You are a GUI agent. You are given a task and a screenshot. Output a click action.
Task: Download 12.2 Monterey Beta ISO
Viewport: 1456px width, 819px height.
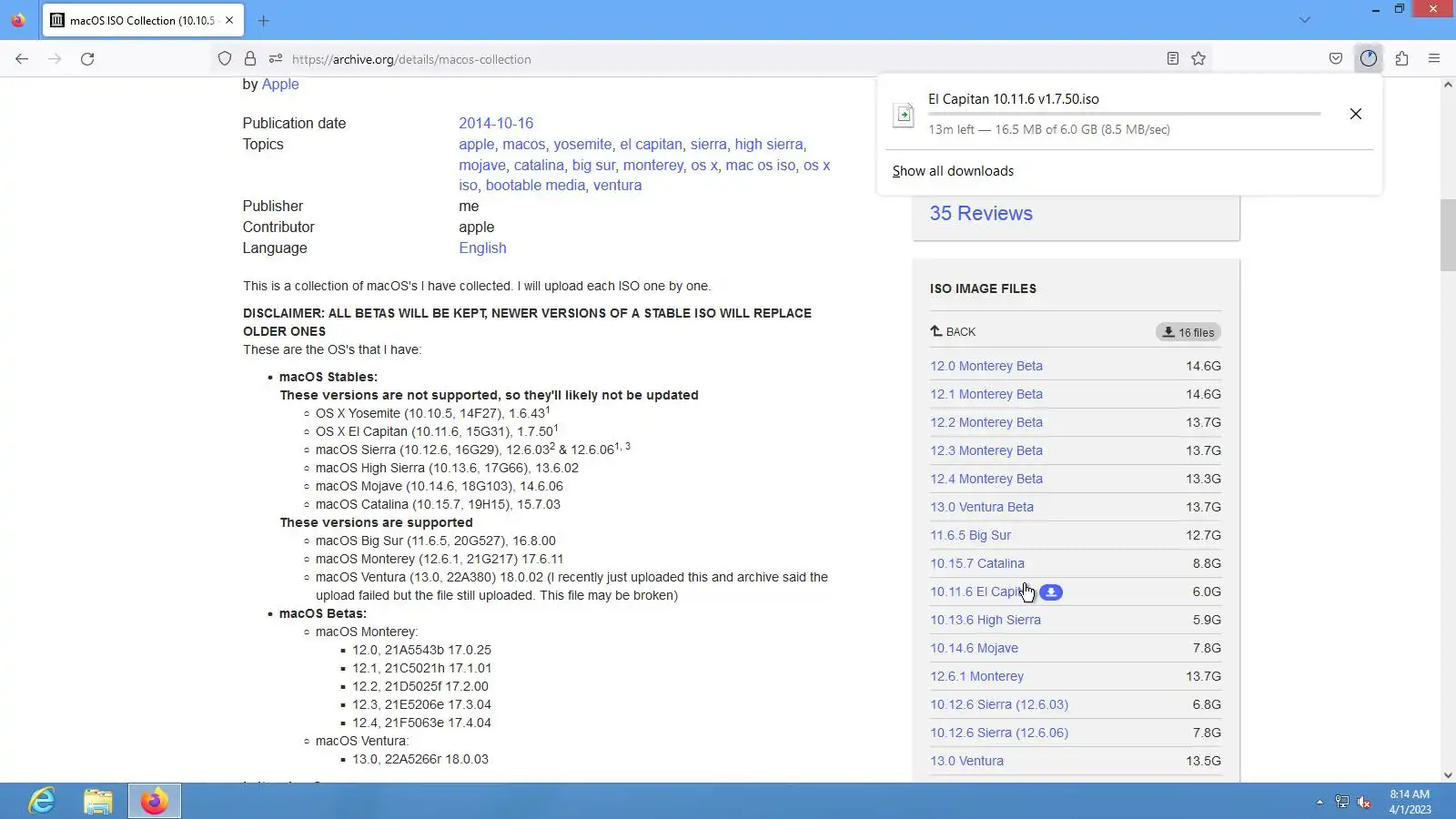tap(986, 422)
